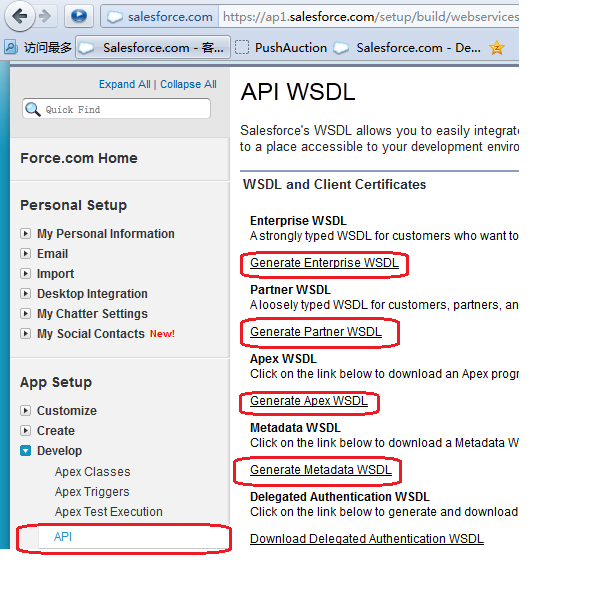590x591 pixels.
Task: Click the Collapse All link
Action: click(188, 84)
